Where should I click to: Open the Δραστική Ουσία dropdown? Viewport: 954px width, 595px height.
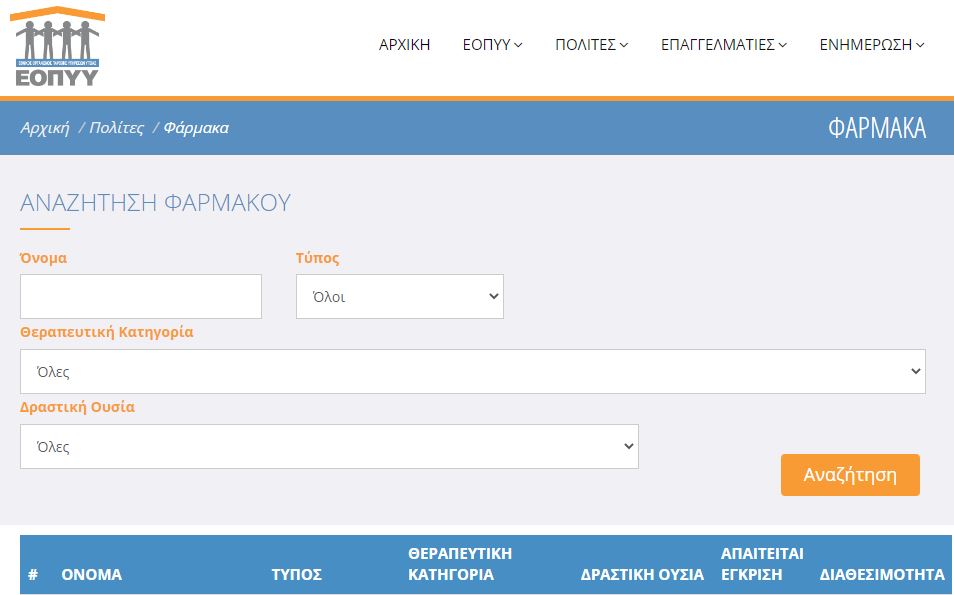coord(329,446)
